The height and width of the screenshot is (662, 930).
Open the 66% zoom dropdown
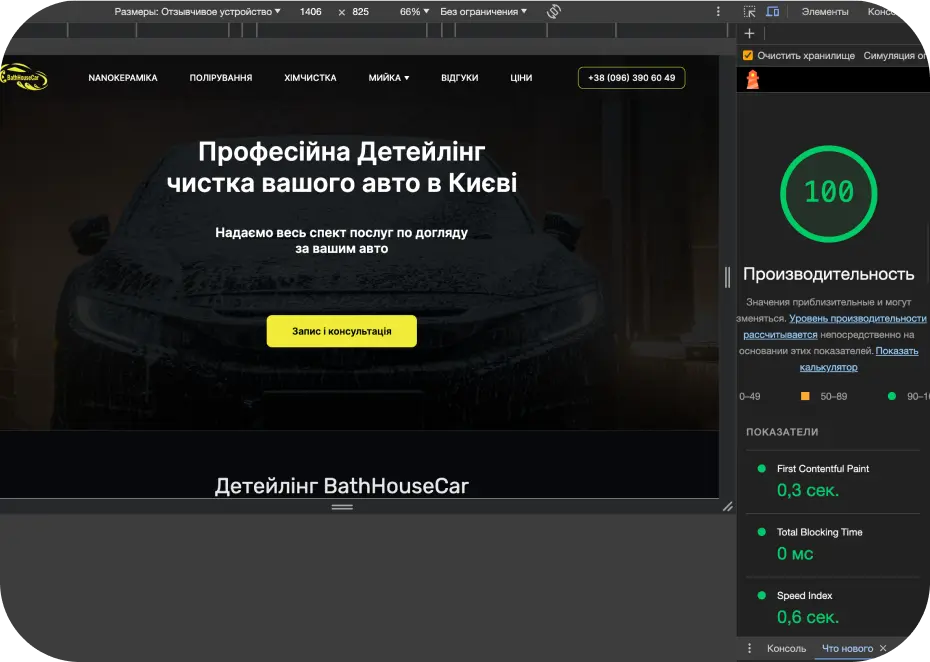coord(414,11)
